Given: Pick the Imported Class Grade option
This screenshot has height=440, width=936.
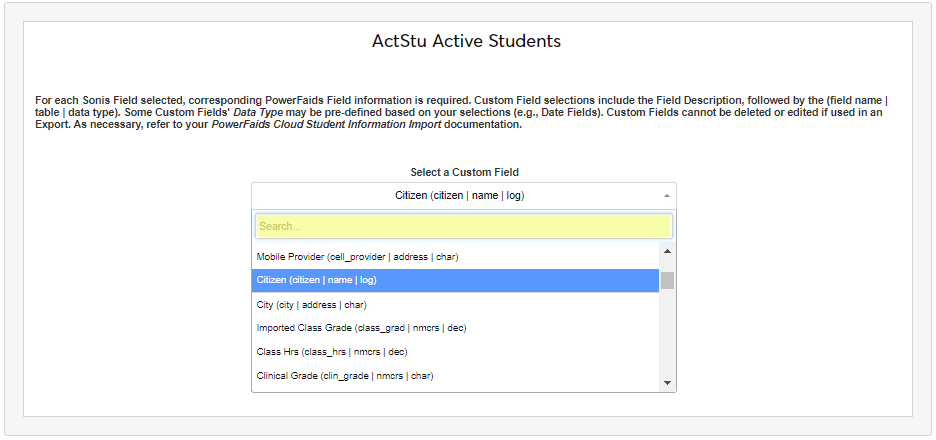Looking at the screenshot, I should [361, 328].
